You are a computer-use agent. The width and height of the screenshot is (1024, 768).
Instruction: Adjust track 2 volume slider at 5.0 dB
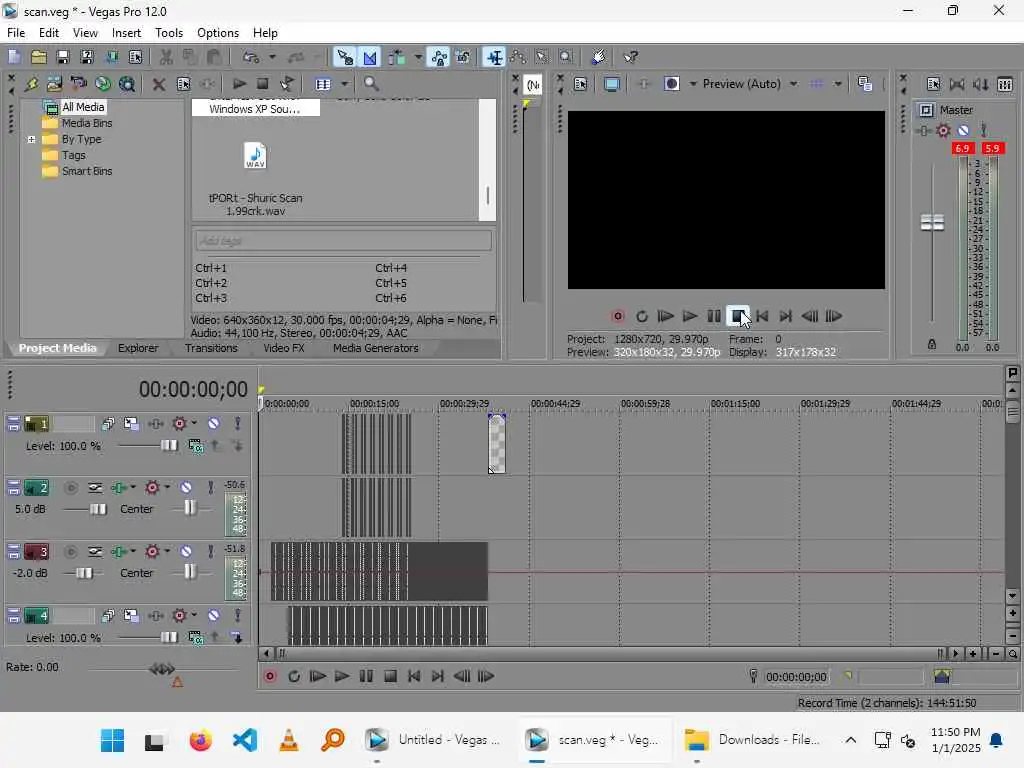tap(98, 509)
